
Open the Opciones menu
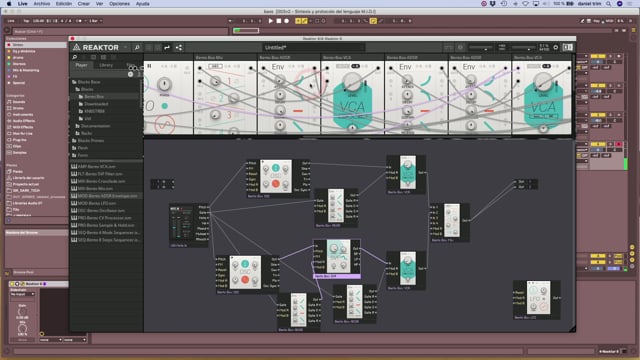coord(119,4)
